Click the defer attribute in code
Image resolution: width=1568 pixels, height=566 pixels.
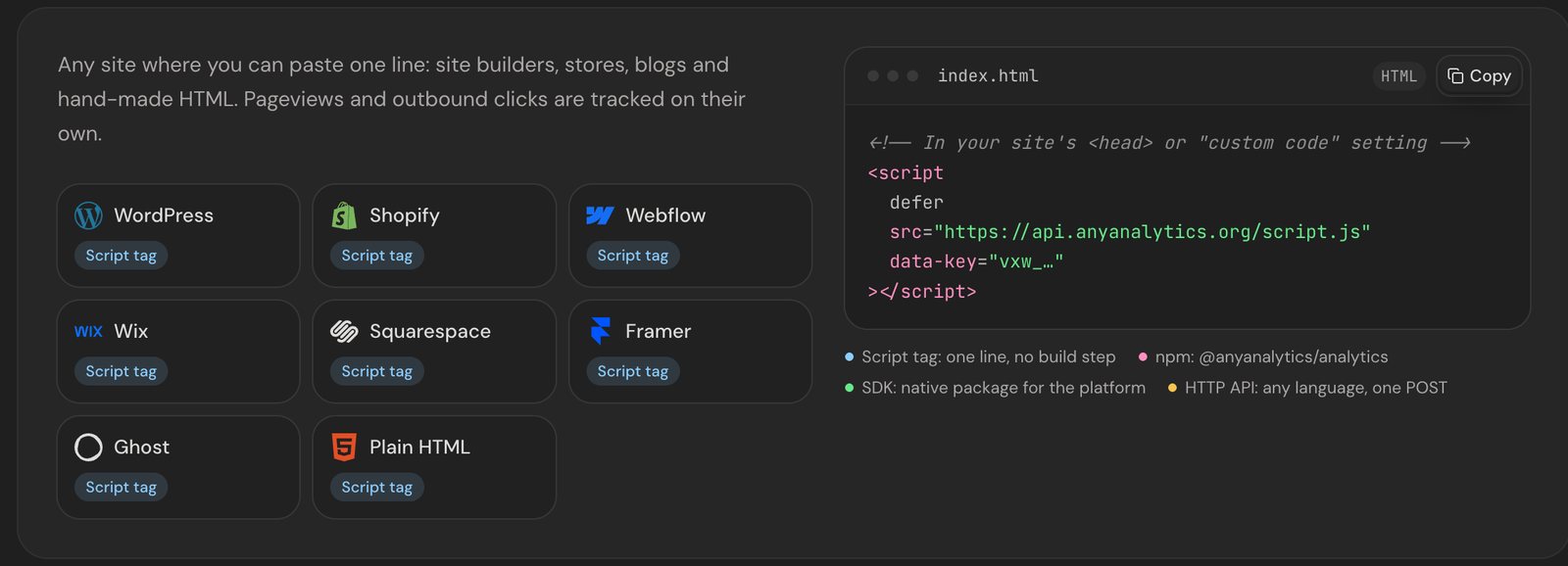click(916, 203)
